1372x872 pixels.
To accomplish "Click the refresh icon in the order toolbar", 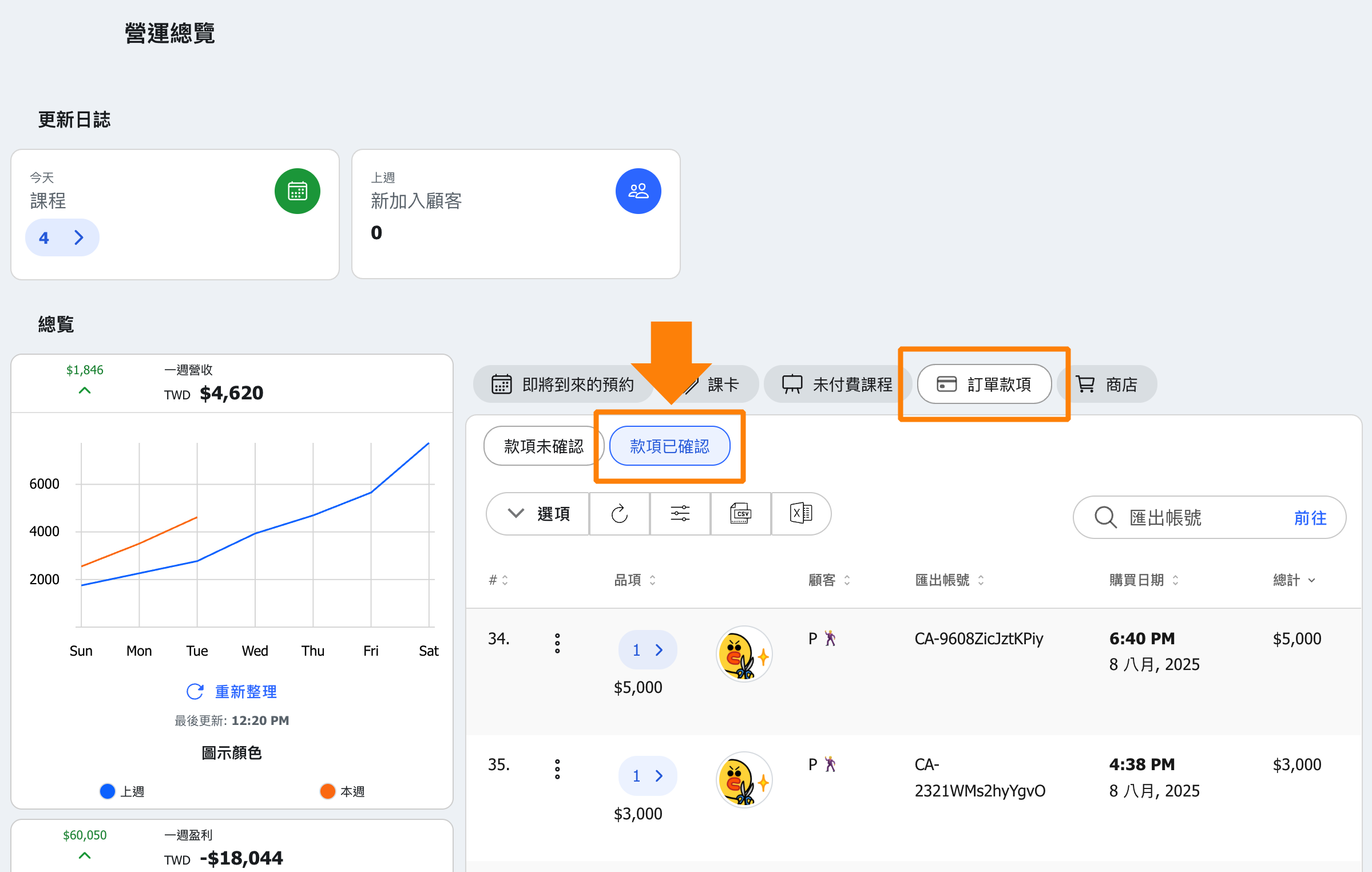I will coord(619,514).
